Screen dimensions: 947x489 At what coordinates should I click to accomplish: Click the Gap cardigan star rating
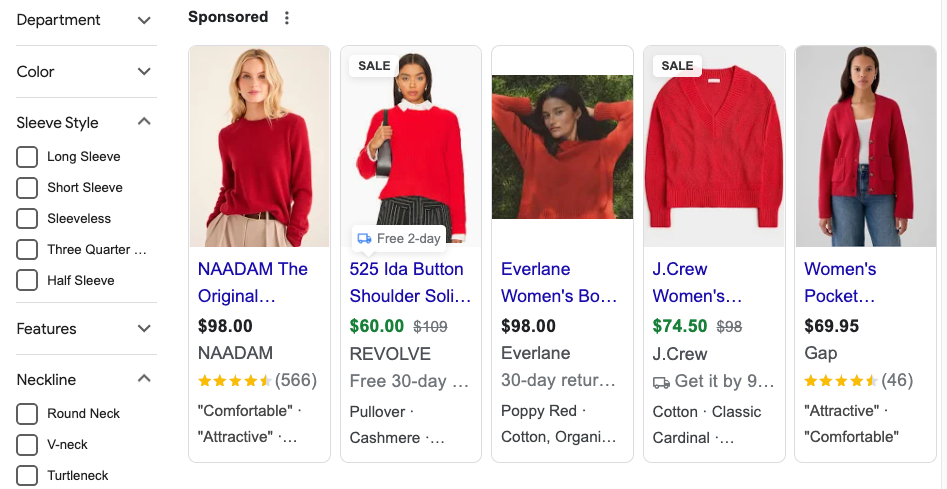coord(841,380)
